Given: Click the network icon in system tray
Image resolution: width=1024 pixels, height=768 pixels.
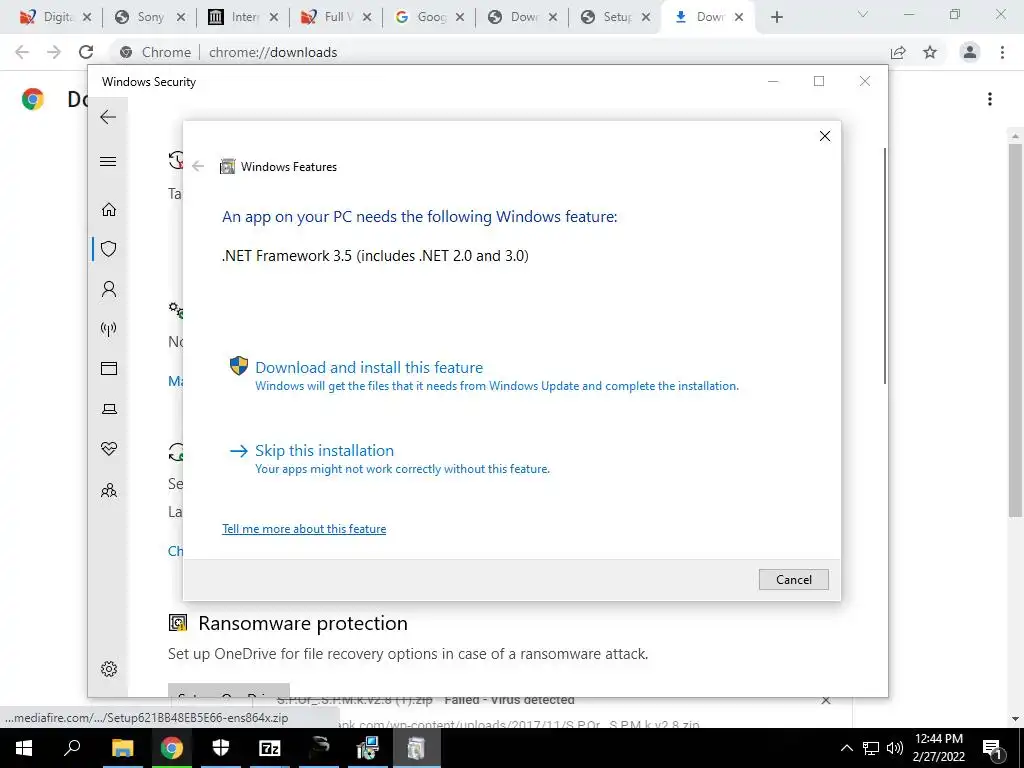Looking at the screenshot, I should point(871,748).
